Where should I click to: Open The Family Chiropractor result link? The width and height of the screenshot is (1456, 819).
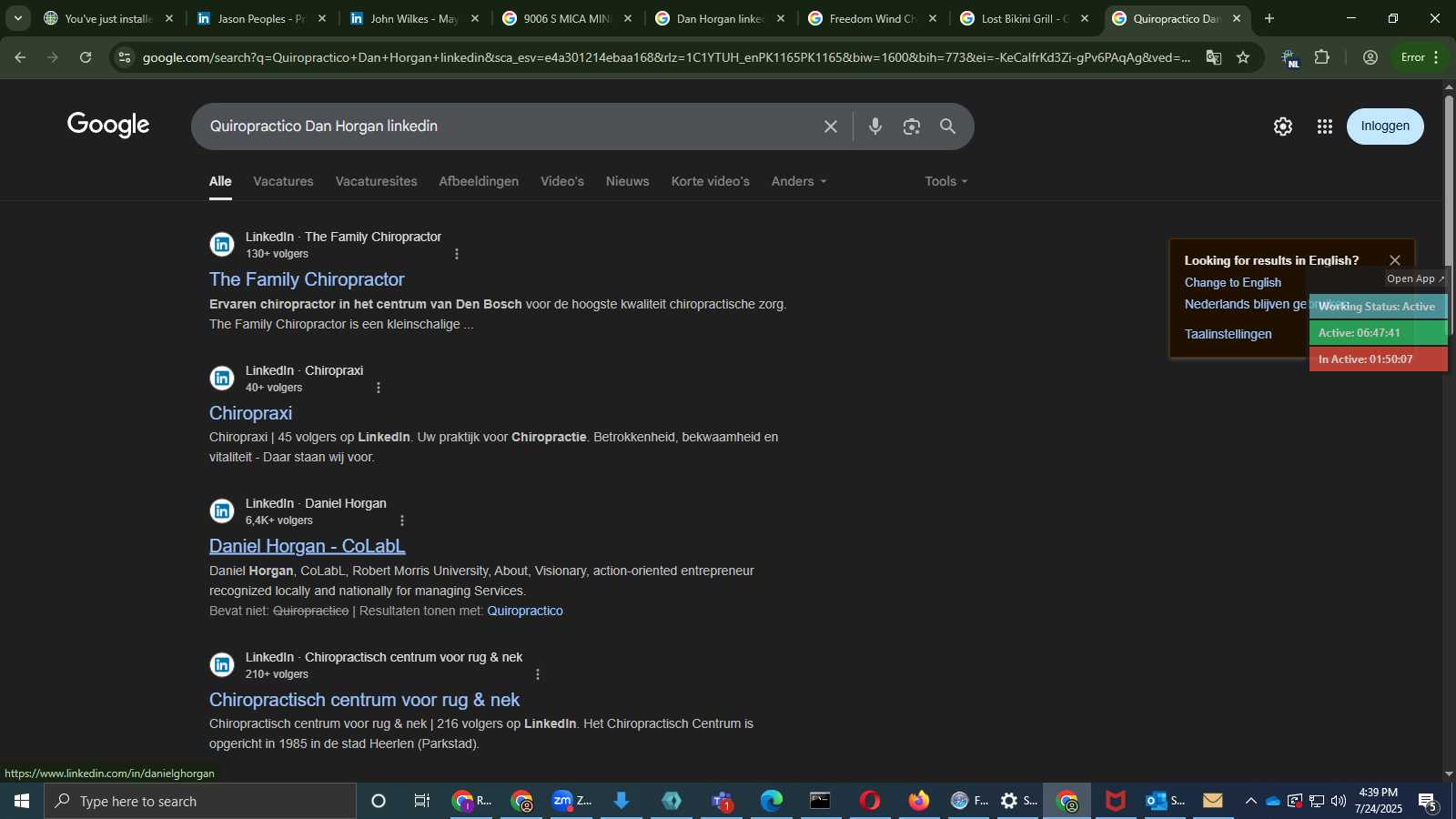tap(307, 279)
